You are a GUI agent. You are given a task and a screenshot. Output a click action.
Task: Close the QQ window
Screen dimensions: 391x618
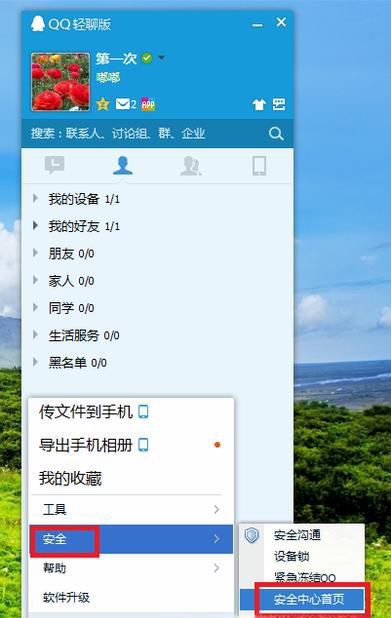(281, 22)
